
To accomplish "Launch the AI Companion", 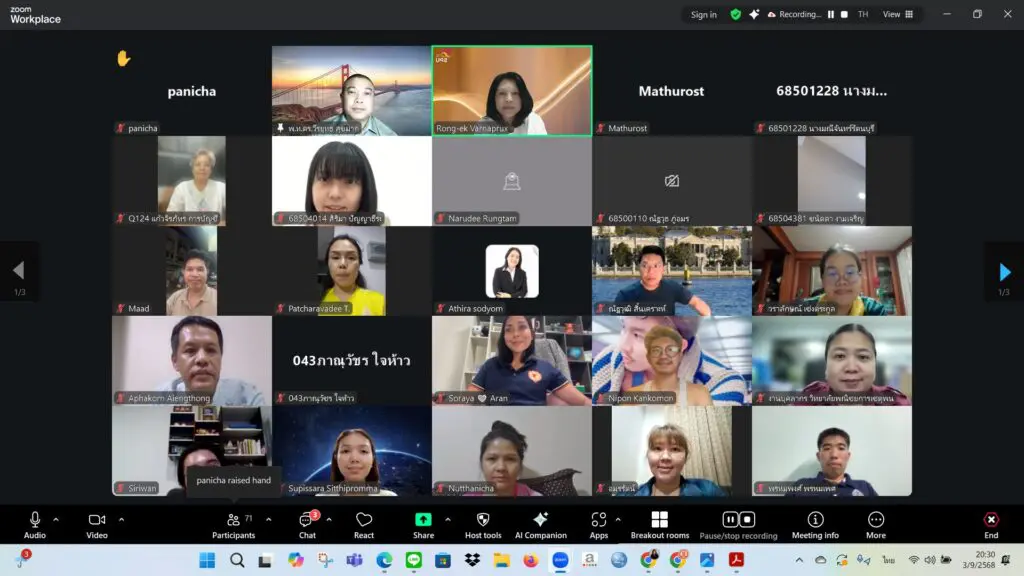I will click(540, 524).
